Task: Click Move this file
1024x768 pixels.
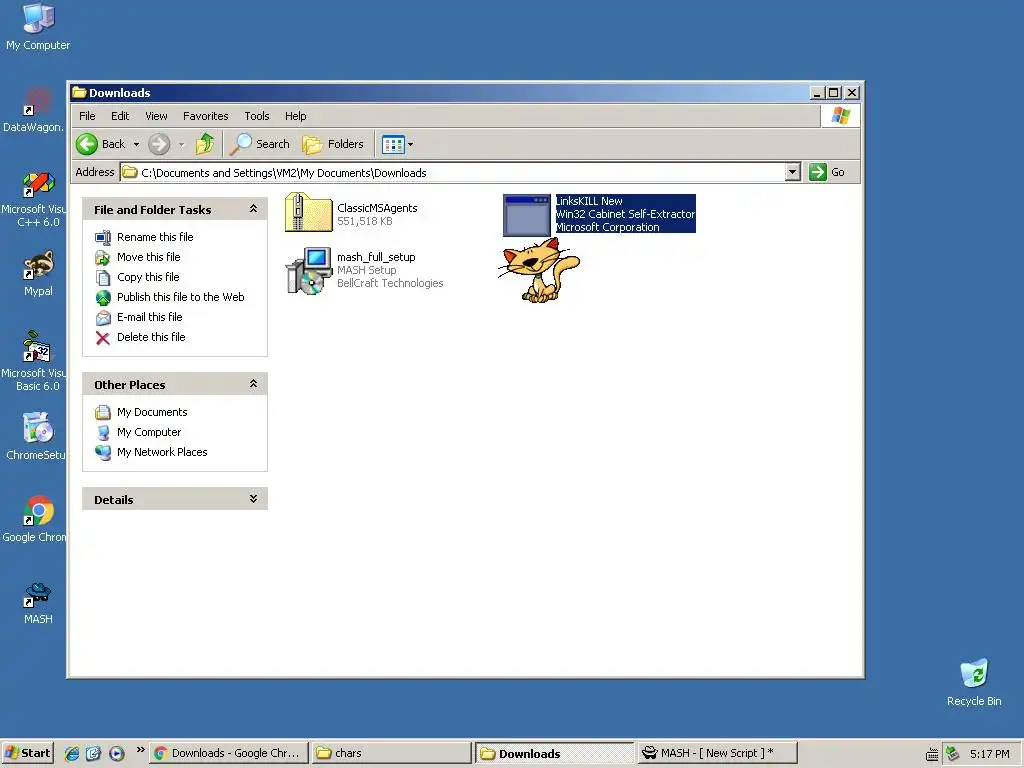Action: click(148, 257)
